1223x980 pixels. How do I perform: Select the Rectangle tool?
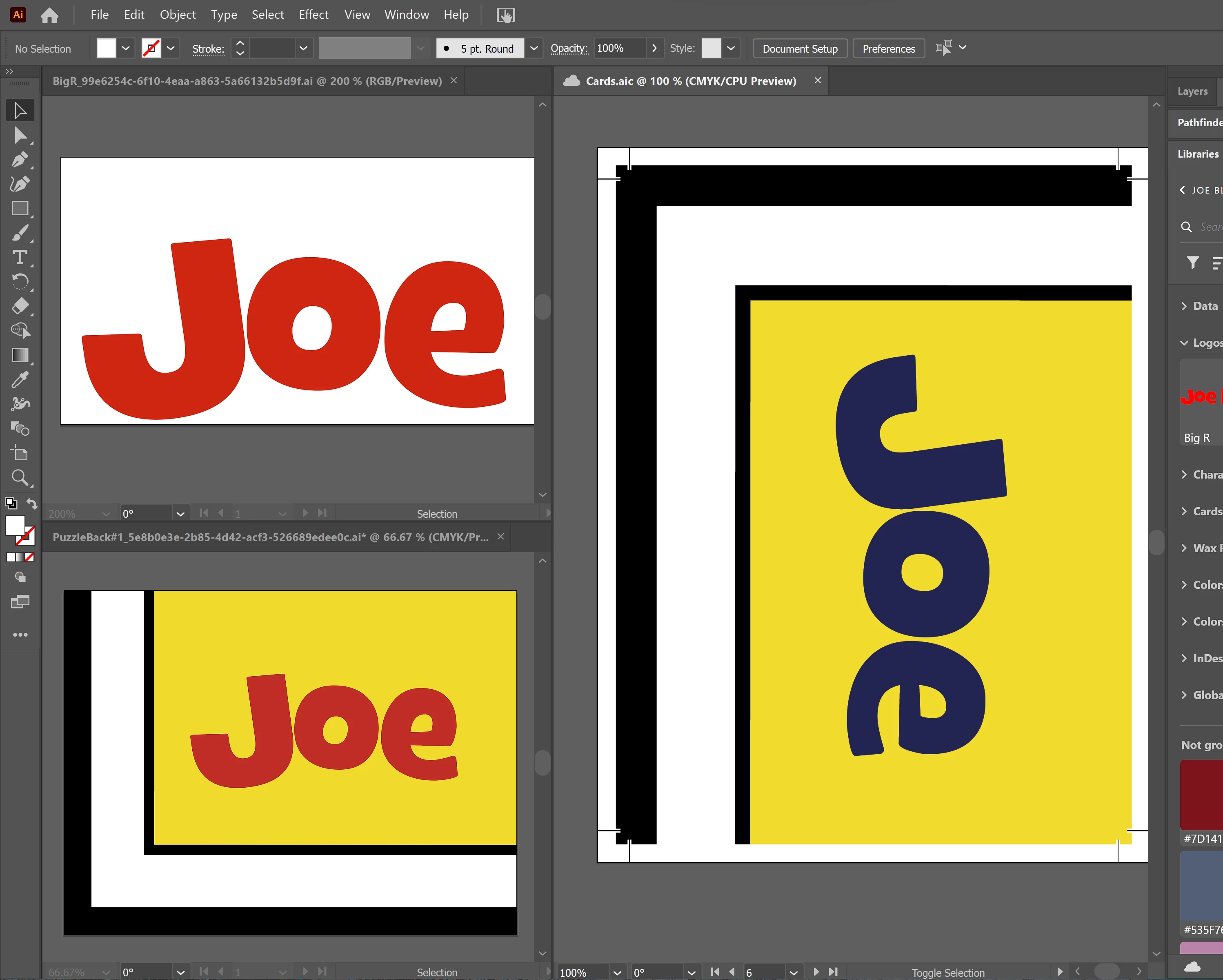click(x=19, y=209)
